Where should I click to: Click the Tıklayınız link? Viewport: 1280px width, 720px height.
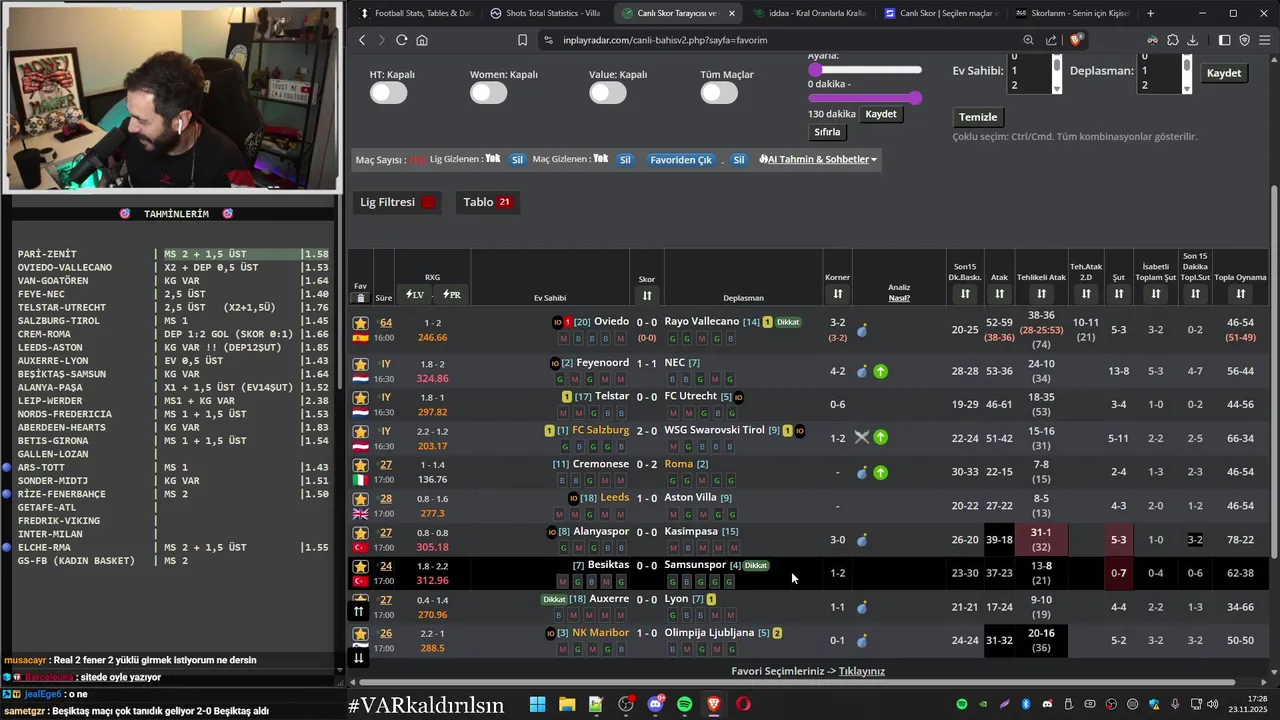click(862, 671)
